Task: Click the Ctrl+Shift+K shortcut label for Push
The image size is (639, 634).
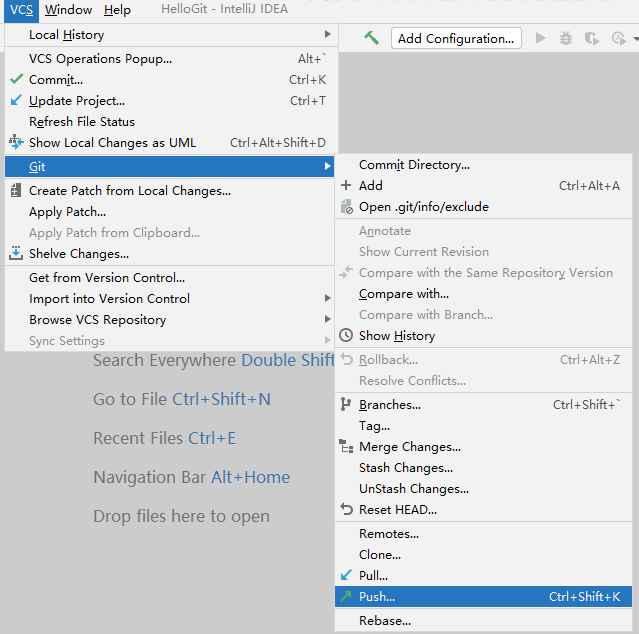Action: (584, 597)
